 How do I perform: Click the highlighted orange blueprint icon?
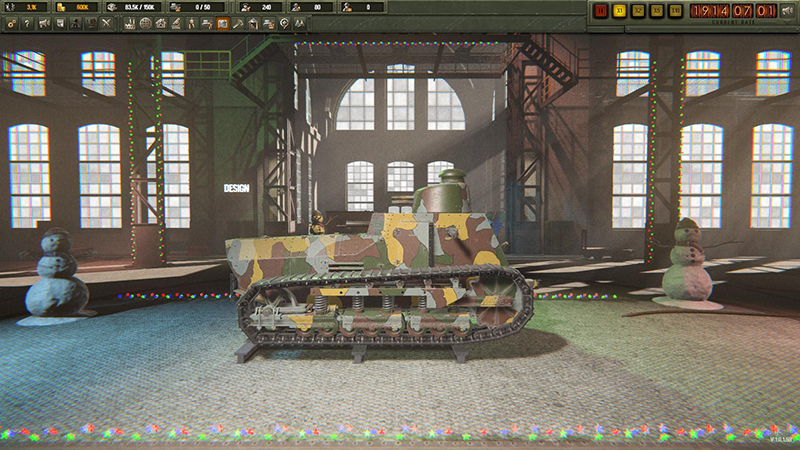pyautogui.click(x=222, y=23)
